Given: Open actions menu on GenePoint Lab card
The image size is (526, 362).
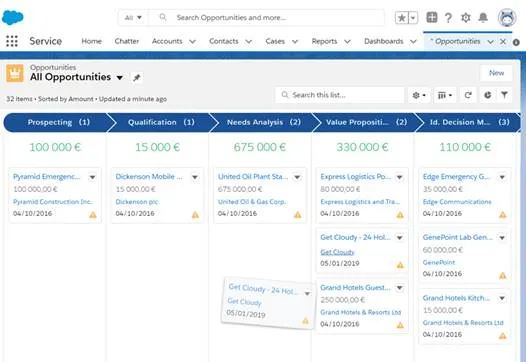Looking at the screenshot, I should (x=502, y=238).
